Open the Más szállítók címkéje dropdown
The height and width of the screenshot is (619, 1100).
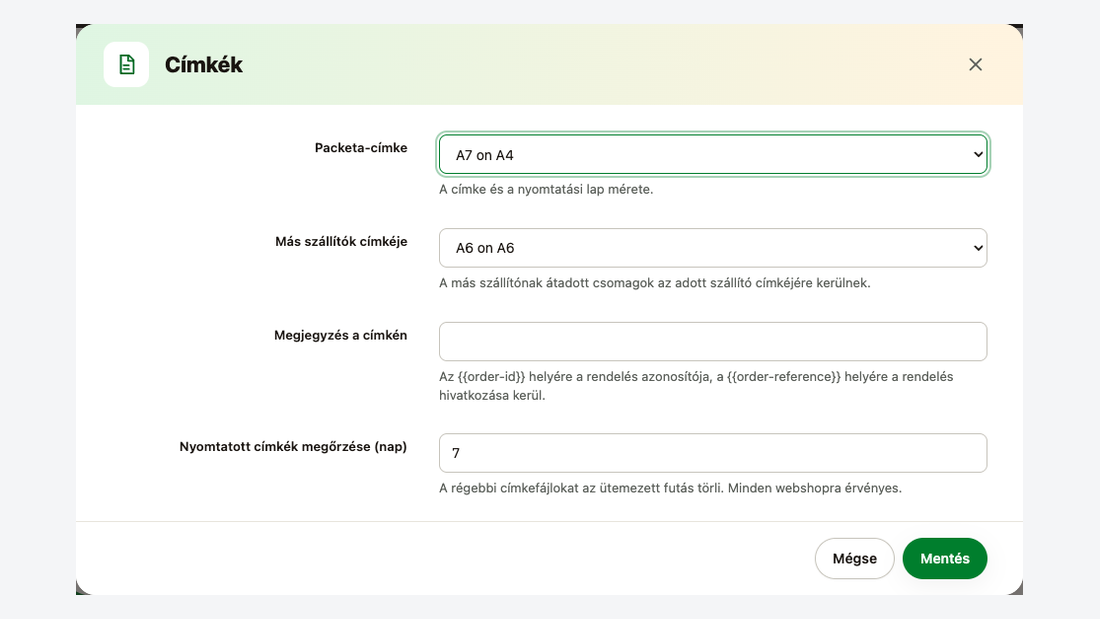coord(713,248)
